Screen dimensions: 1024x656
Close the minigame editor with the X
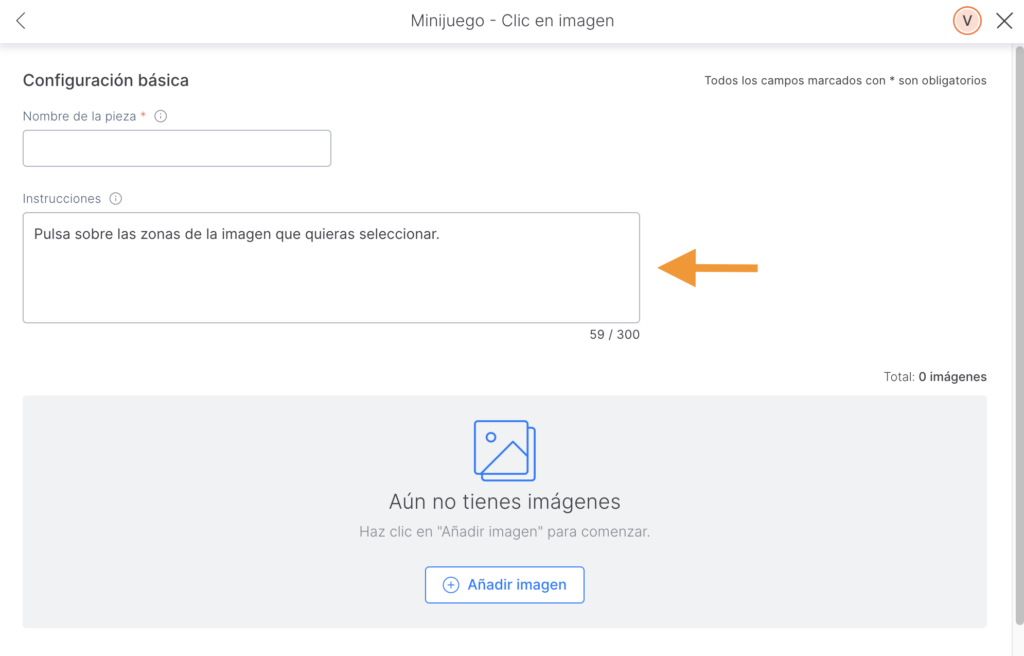[x=1004, y=21]
